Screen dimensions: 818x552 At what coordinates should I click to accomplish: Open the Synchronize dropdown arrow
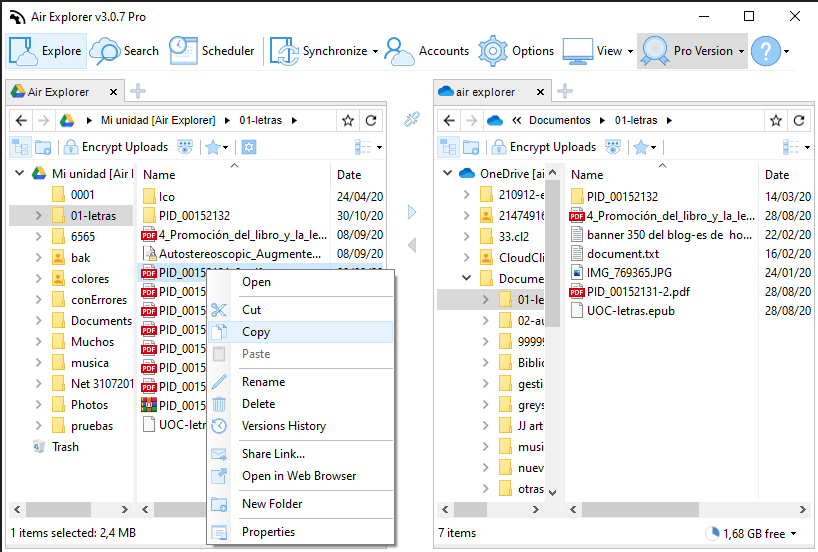[x=375, y=52]
